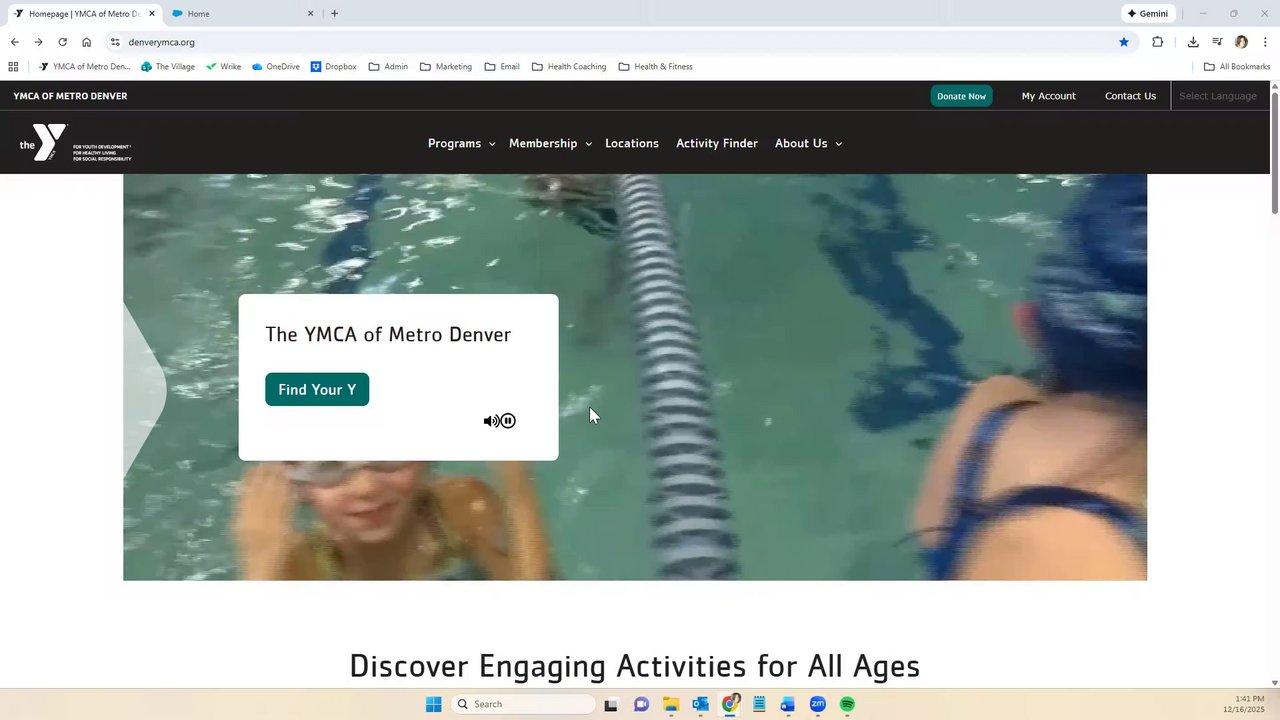The width and height of the screenshot is (1280, 720).
Task: View site information icon in address bar
Action: pyautogui.click(x=115, y=42)
